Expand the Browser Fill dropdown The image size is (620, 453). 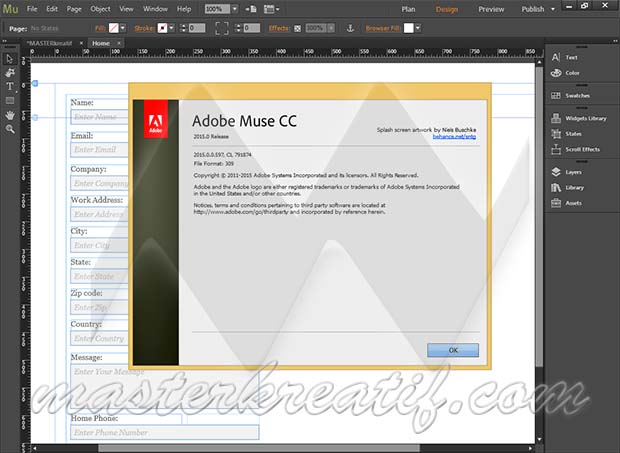(x=418, y=28)
